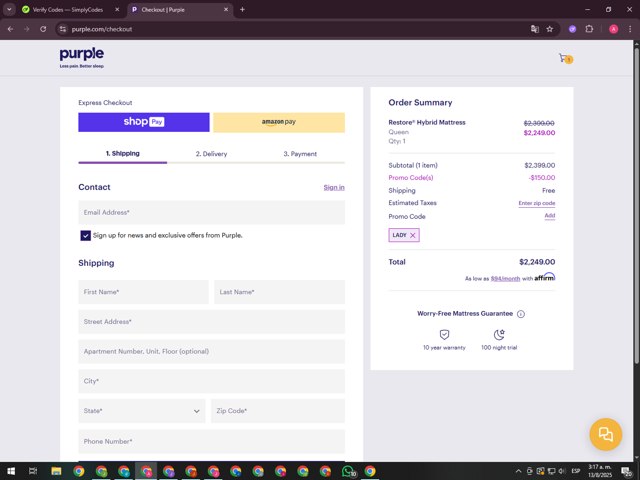Open a new browser tab

click(x=242, y=9)
